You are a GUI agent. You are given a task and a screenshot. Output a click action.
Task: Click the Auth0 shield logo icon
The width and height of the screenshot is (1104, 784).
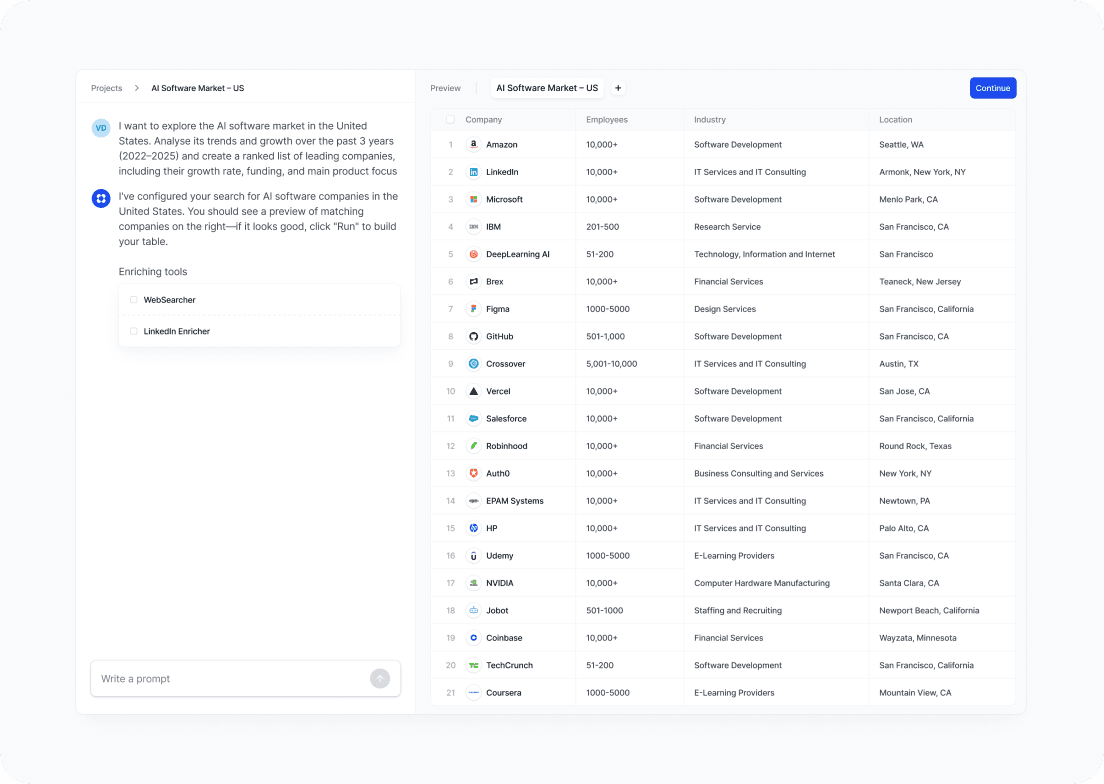pos(474,474)
